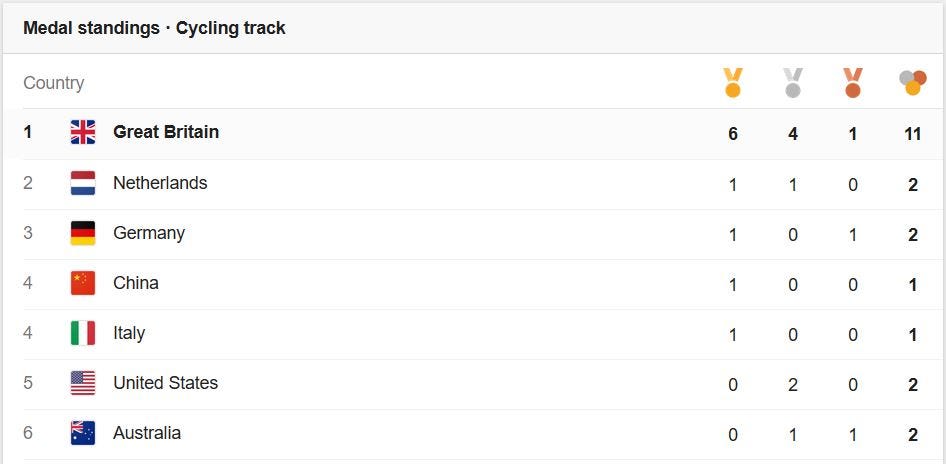Click the Country column header

[54, 83]
